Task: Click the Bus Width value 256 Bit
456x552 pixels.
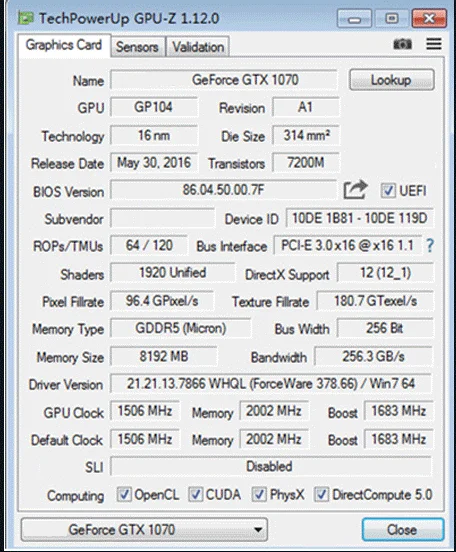Action: [385, 328]
